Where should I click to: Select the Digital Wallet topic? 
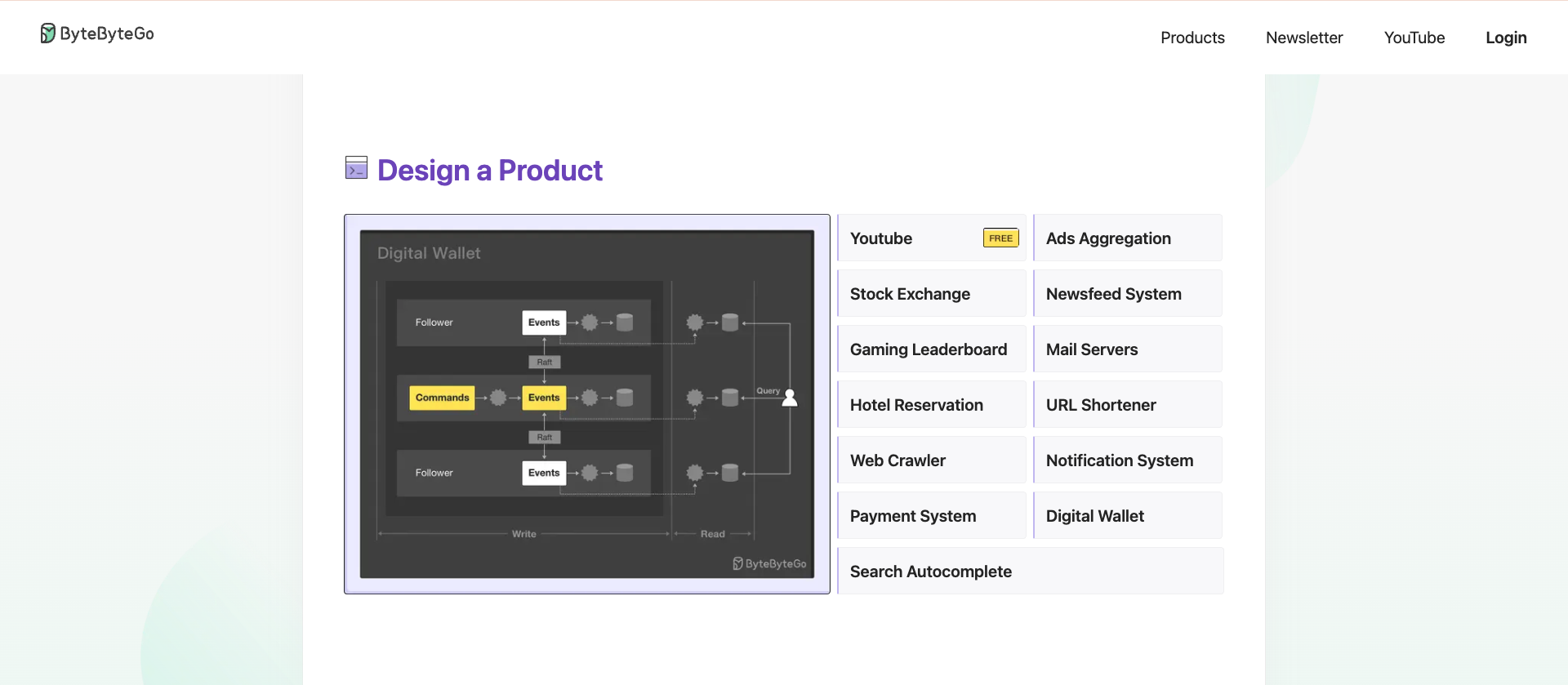pos(1128,516)
